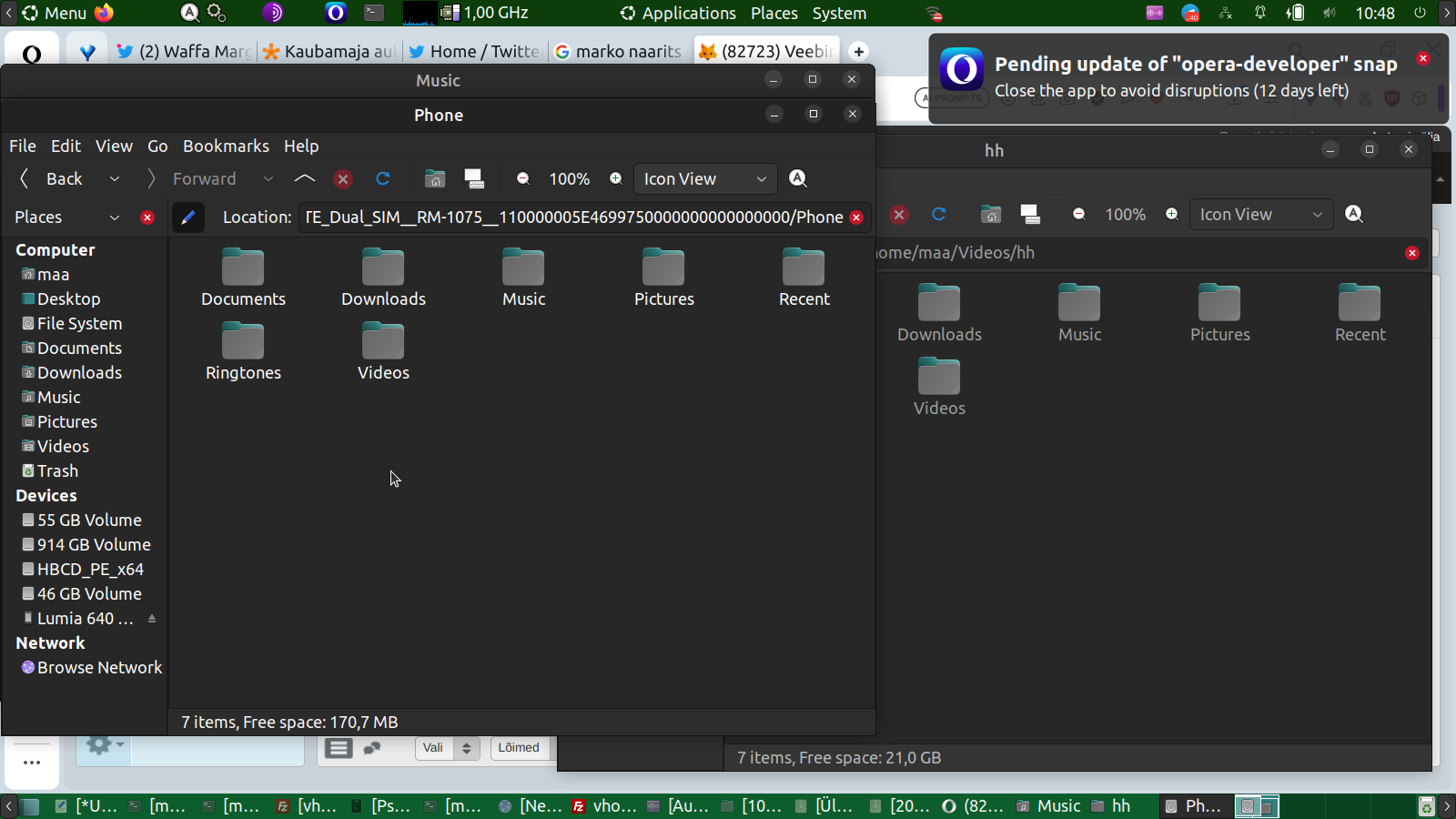Zoom out using the minus magnifier in Phone window
Viewport: 1456px width, 819px height.
click(x=523, y=179)
